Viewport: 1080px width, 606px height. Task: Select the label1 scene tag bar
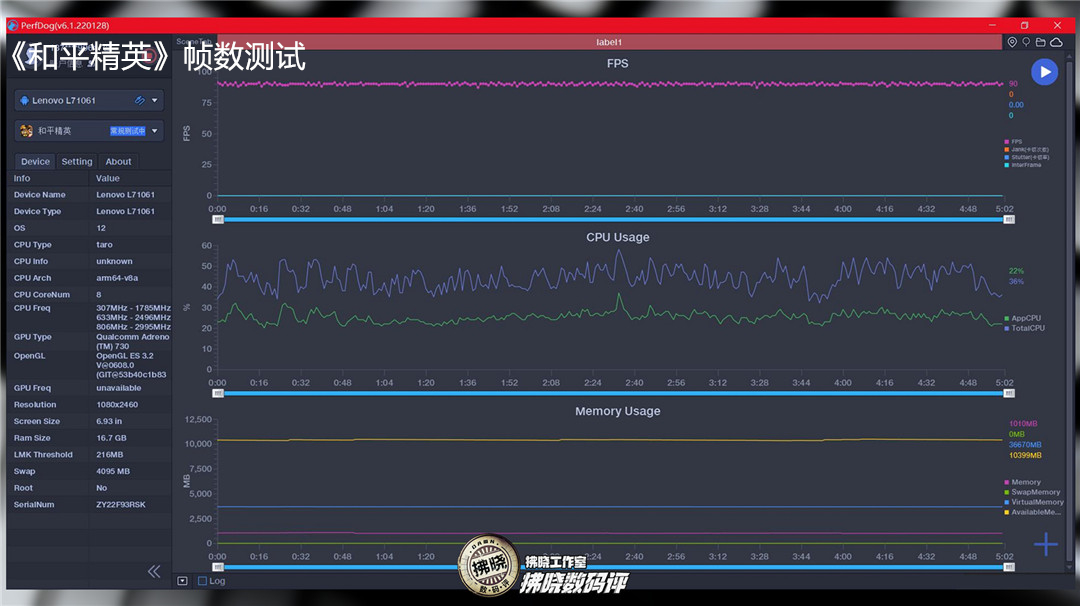[609, 42]
